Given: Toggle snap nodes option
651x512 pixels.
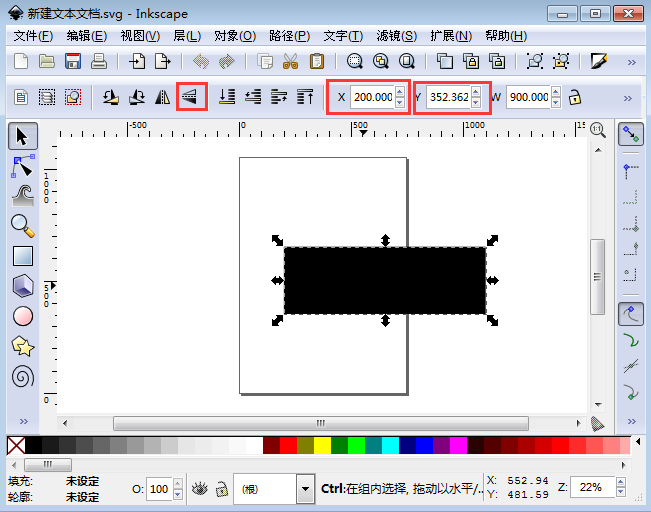Looking at the screenshot, I should point(631,314).
